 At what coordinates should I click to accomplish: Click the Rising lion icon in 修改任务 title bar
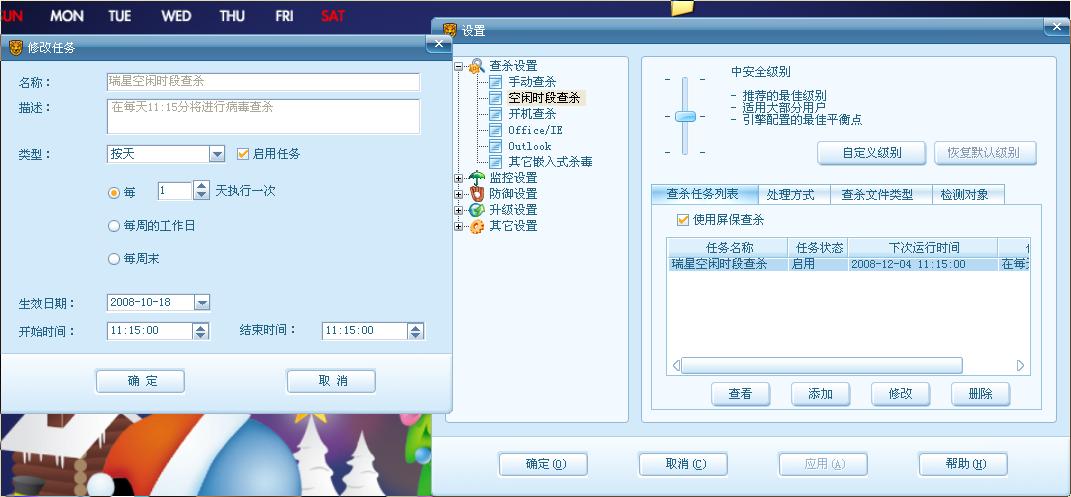click(16, 48)
